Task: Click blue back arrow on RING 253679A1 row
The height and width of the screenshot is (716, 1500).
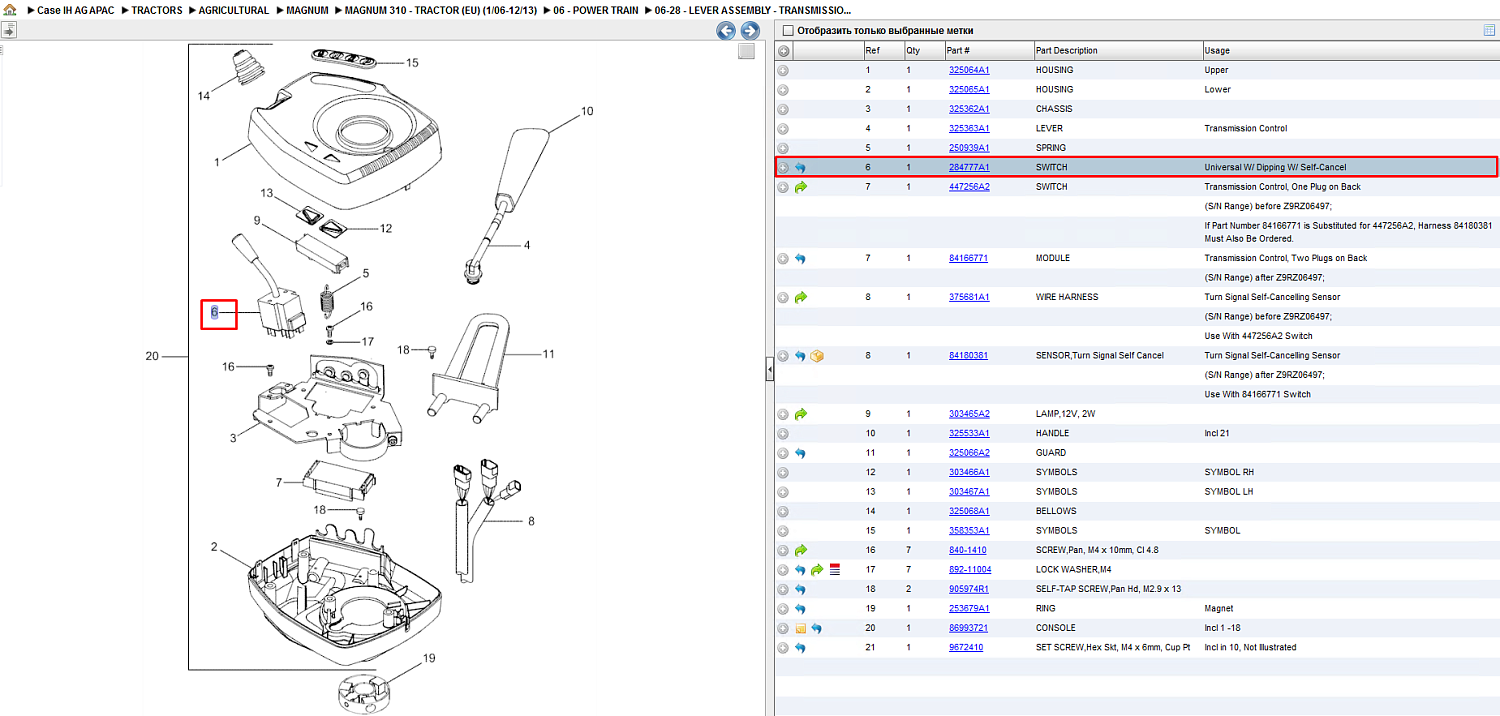Action: pyautogui.click(x=800, y=609)
